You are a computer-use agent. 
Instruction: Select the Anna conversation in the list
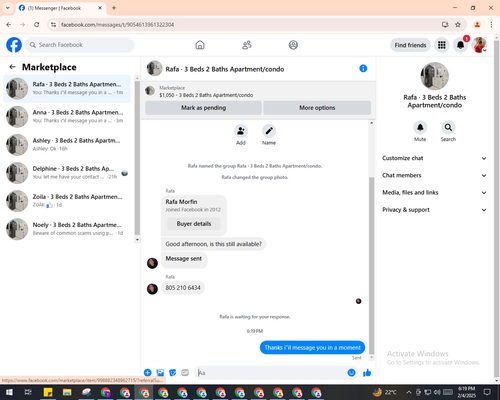pyautogui.click(x=67, y=117)
